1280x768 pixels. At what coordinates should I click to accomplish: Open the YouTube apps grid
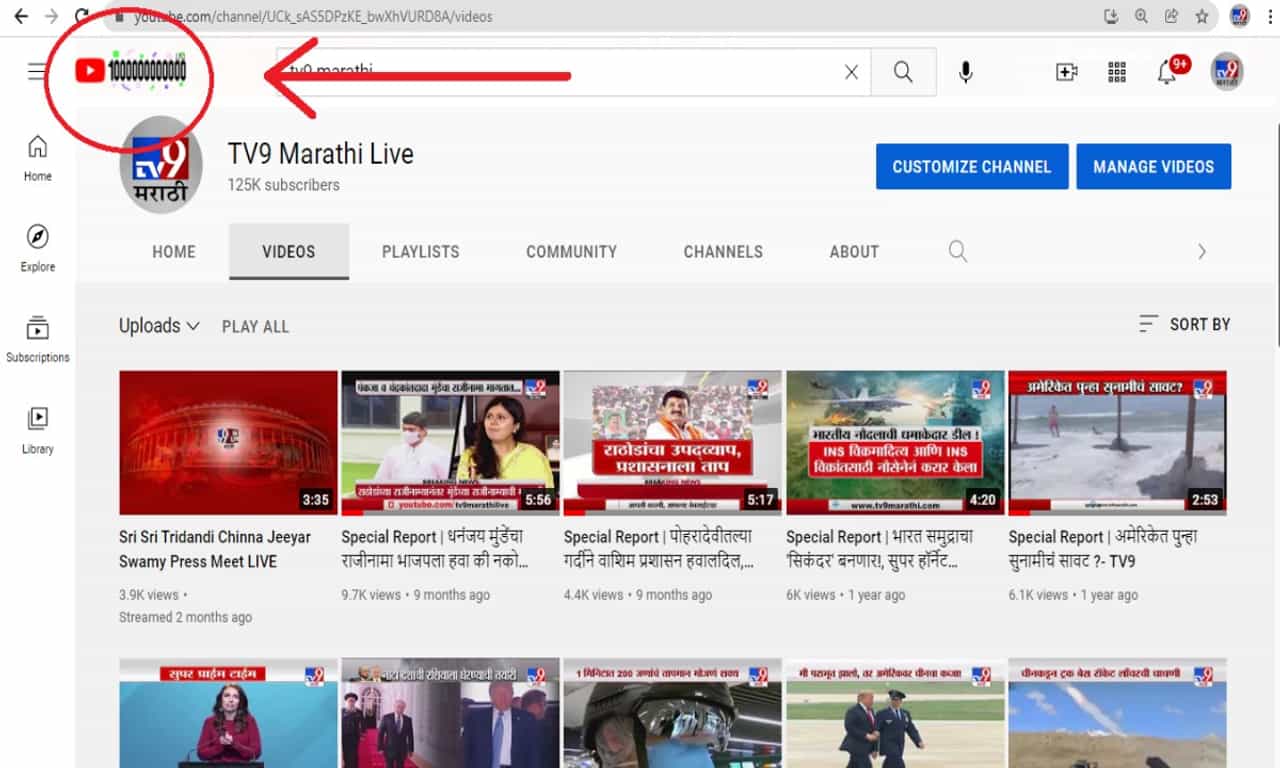click(x=1117, y=72)
